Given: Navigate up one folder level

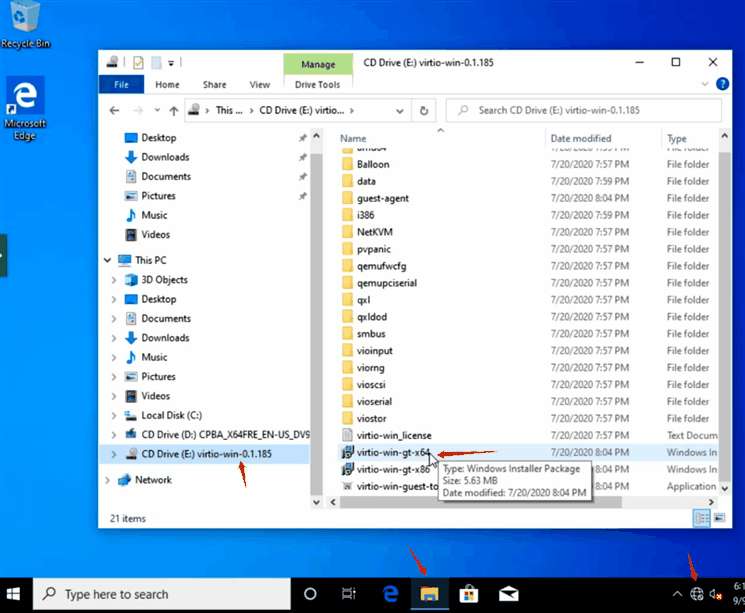Looking at the screenshot, I should pos(173,111).
